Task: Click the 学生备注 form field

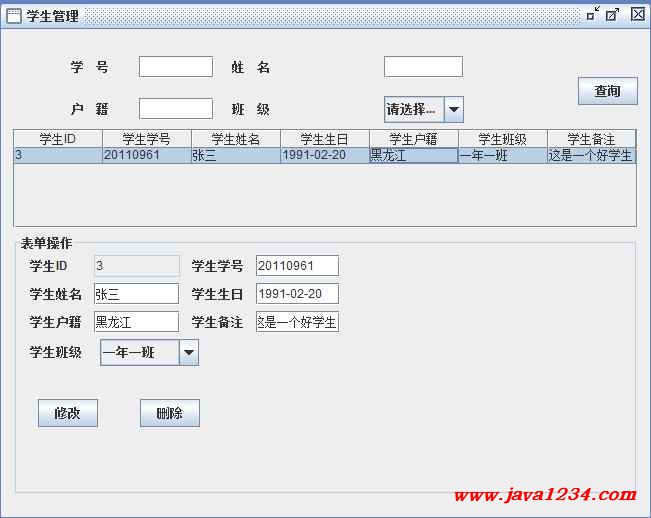Action: tap(297, 322)
